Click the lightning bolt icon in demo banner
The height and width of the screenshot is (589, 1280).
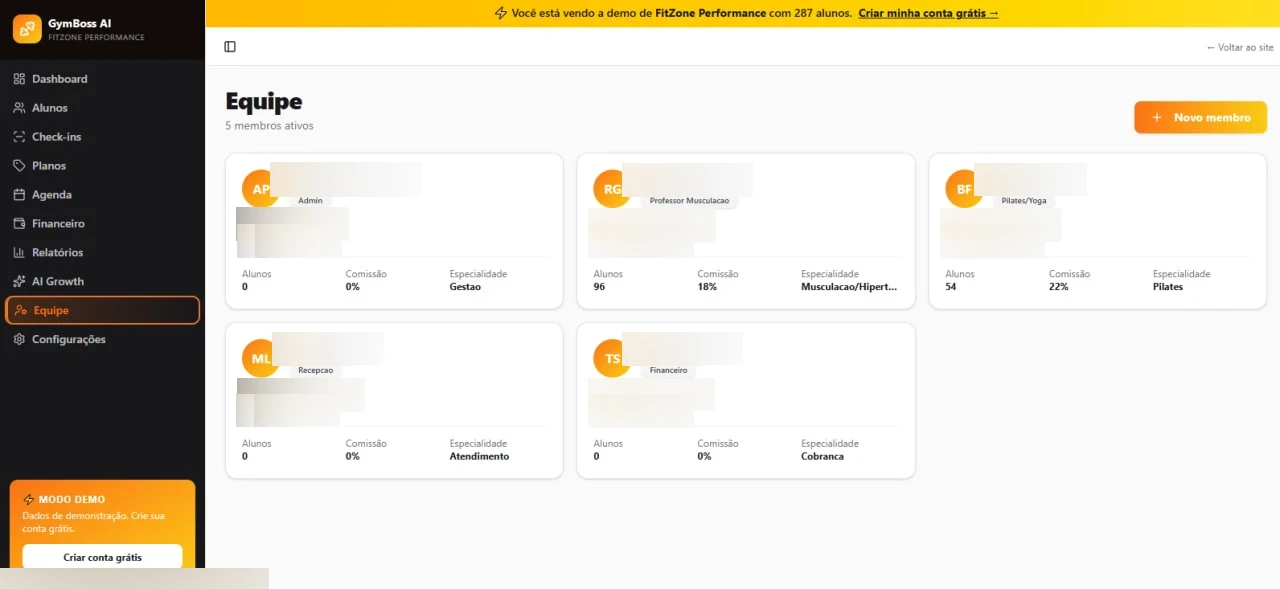[501, 13]
